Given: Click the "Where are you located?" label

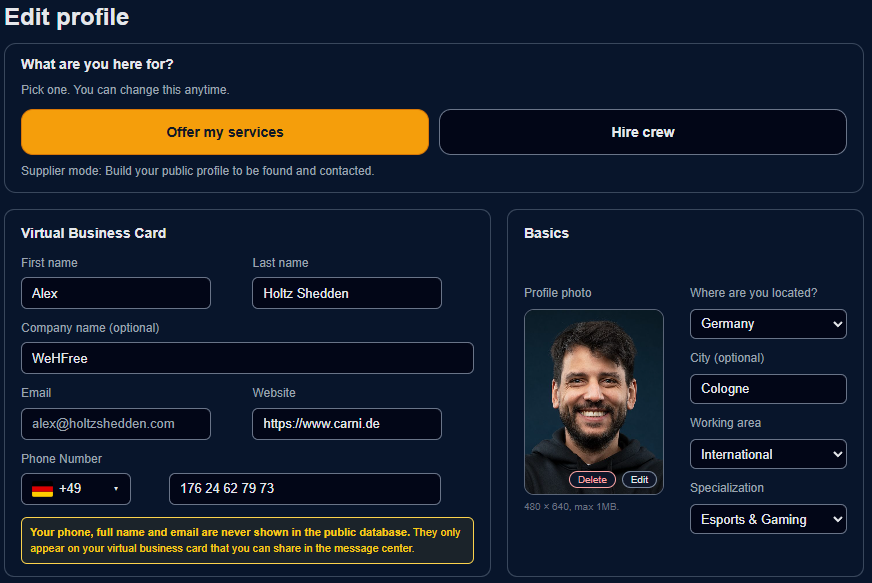Looking at the screenshot, I should coord(753,293).
